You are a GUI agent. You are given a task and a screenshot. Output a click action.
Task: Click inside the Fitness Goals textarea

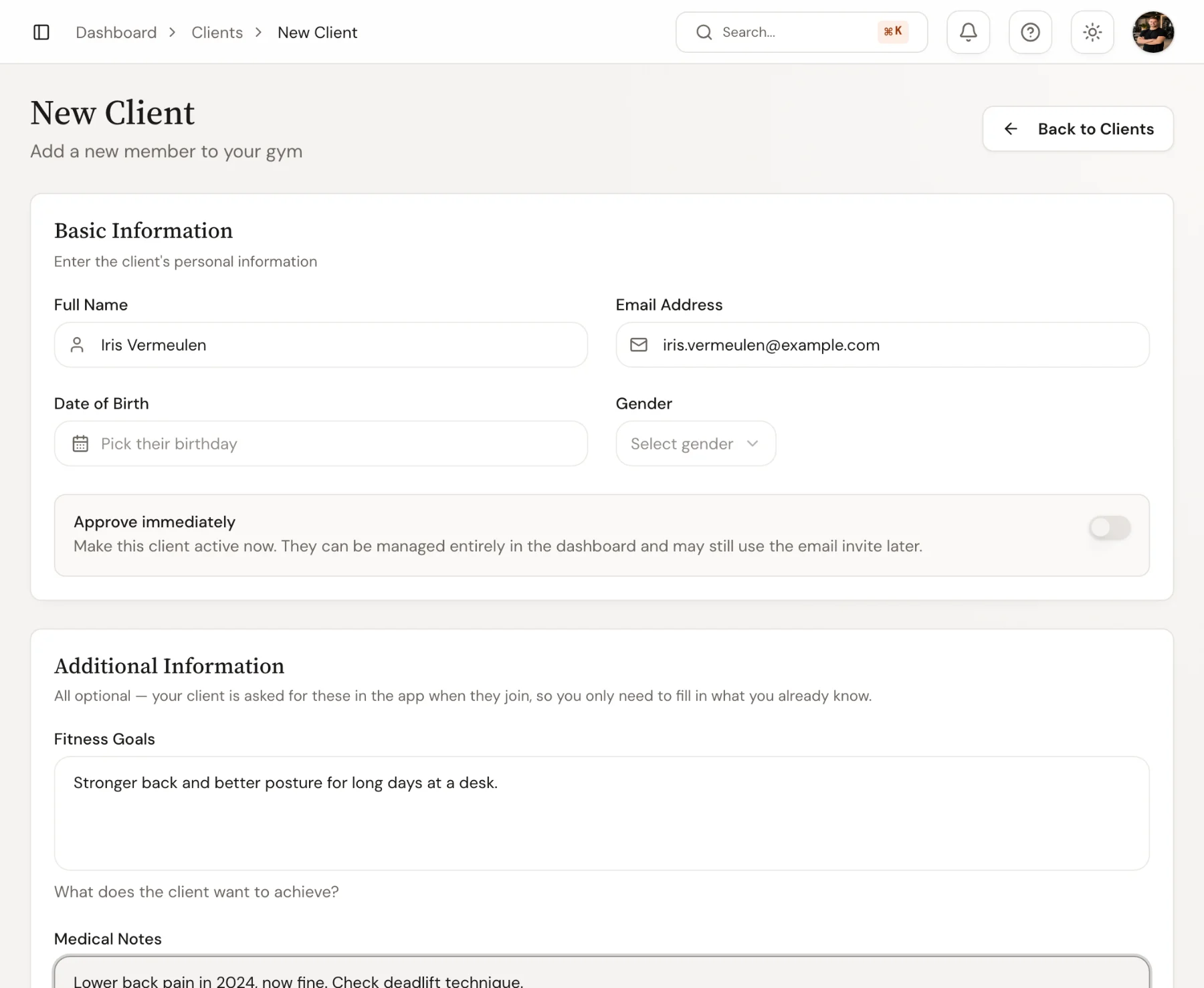(601, 813)
